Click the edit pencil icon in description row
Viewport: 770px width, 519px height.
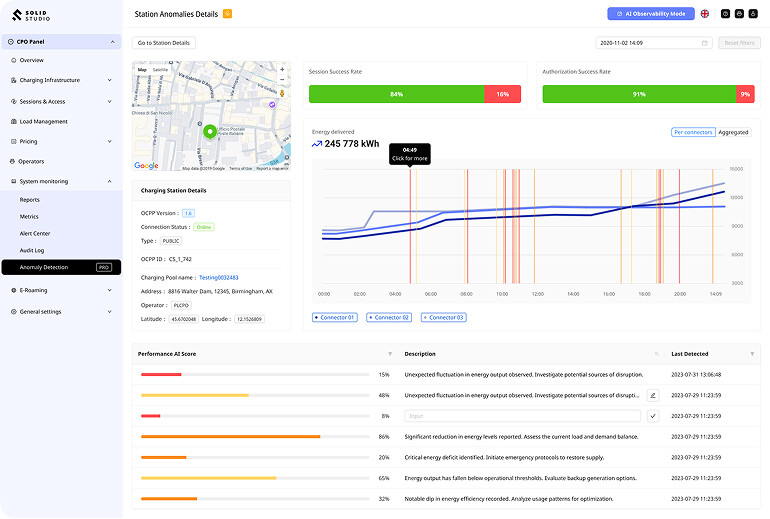point(653,395)
